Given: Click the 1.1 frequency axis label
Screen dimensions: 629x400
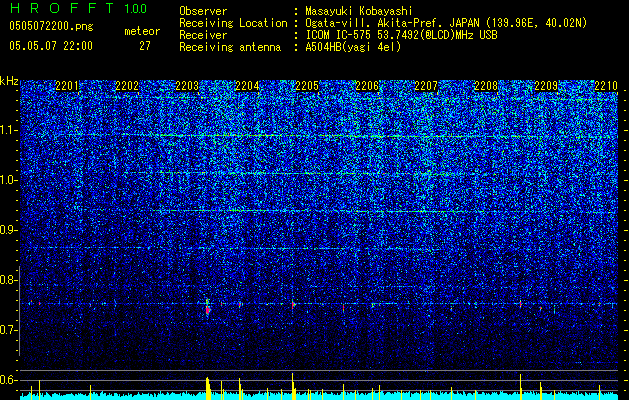Looking at the screenshot, I should click(9, 131).
